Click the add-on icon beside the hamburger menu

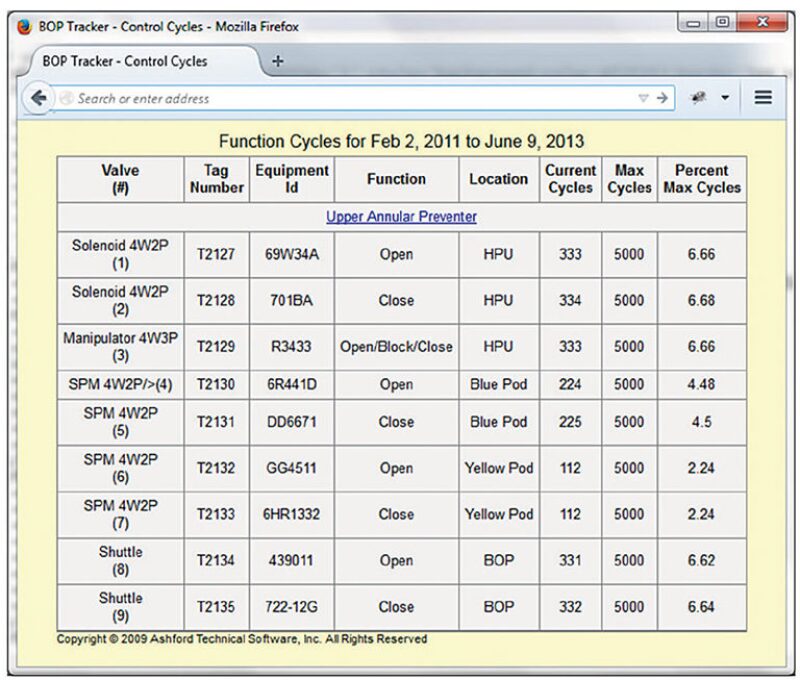(x=698, y=98)
